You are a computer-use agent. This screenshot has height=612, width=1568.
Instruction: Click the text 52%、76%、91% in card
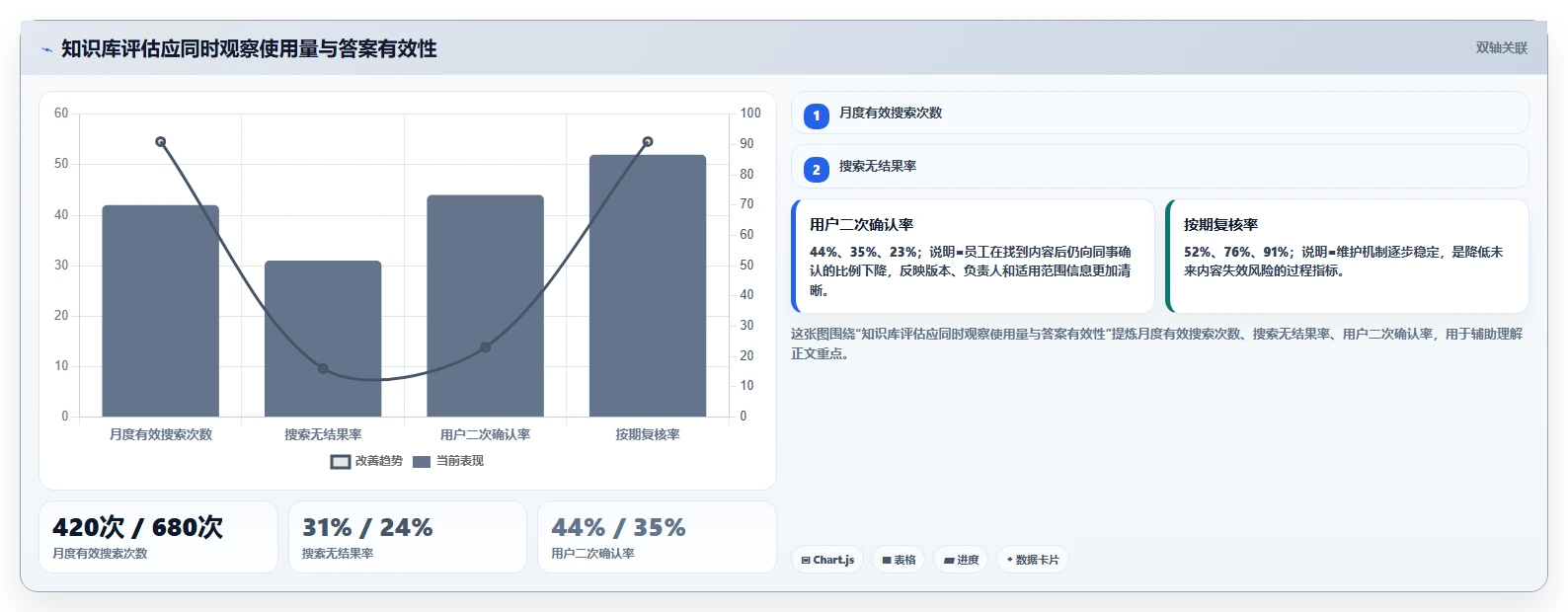[x=1238, y=252]
